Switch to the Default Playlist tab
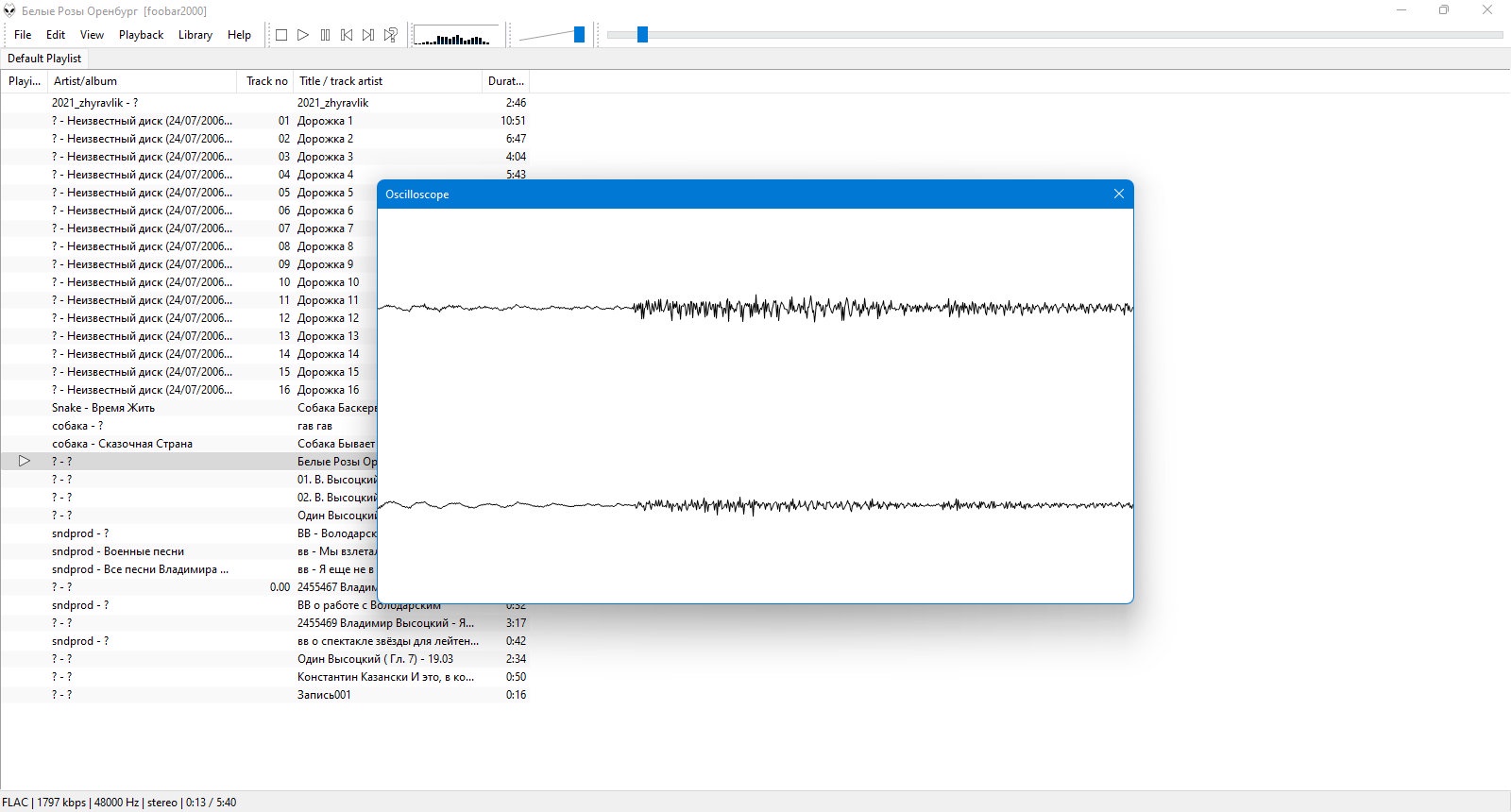 pyautogui.click(x=44, y=59)
